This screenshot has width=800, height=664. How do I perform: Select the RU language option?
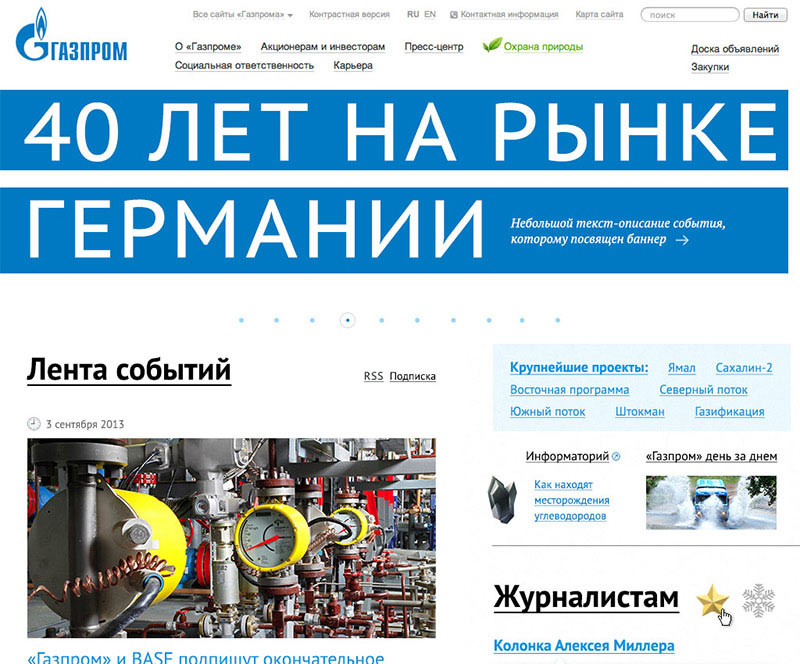[x=413, y=15]
